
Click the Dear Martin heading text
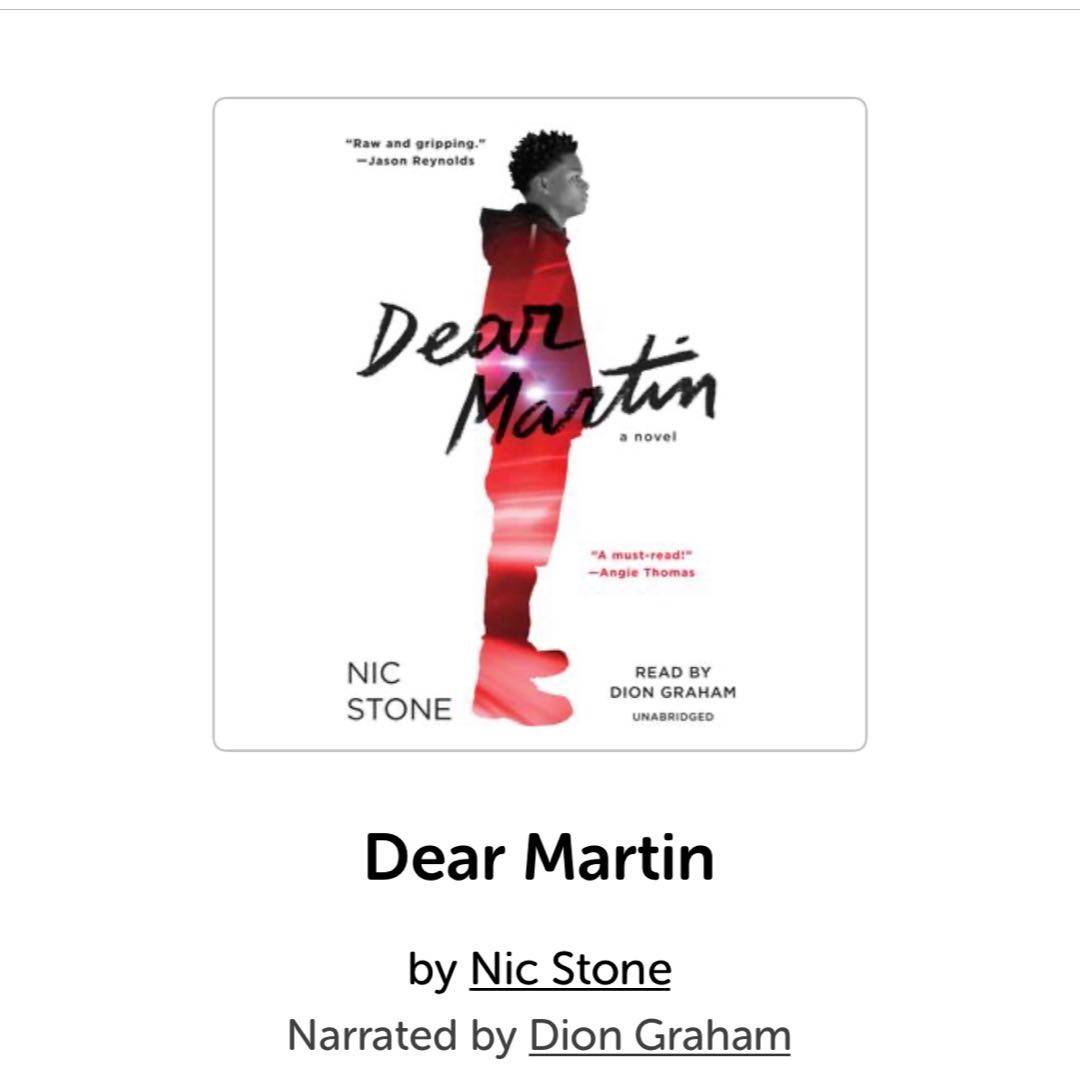tap(539, 858)
